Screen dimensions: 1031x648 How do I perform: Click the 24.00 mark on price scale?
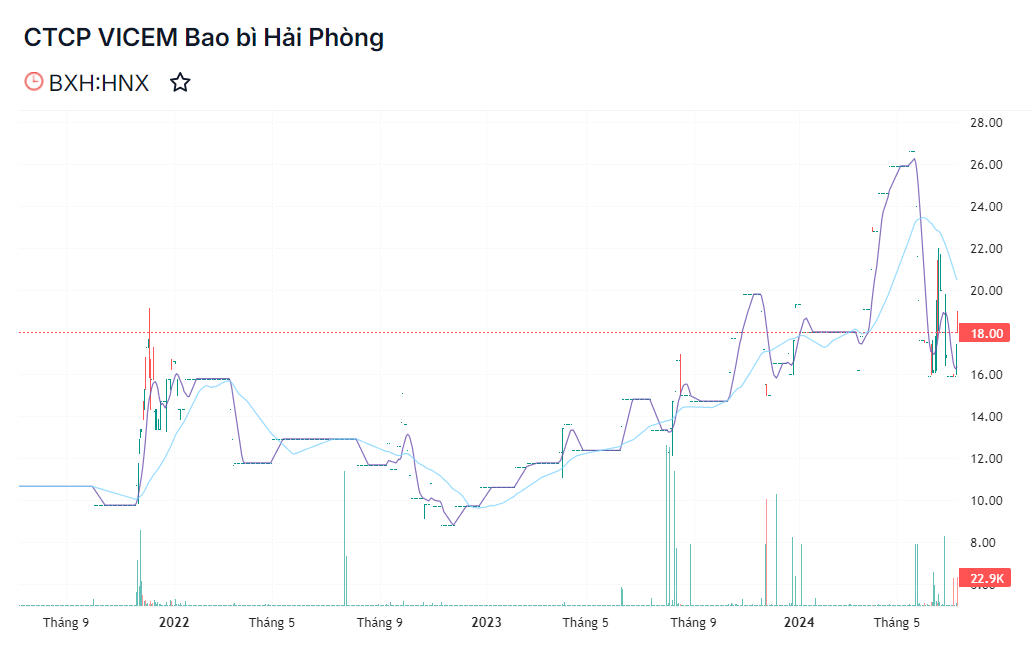point(986,207)
